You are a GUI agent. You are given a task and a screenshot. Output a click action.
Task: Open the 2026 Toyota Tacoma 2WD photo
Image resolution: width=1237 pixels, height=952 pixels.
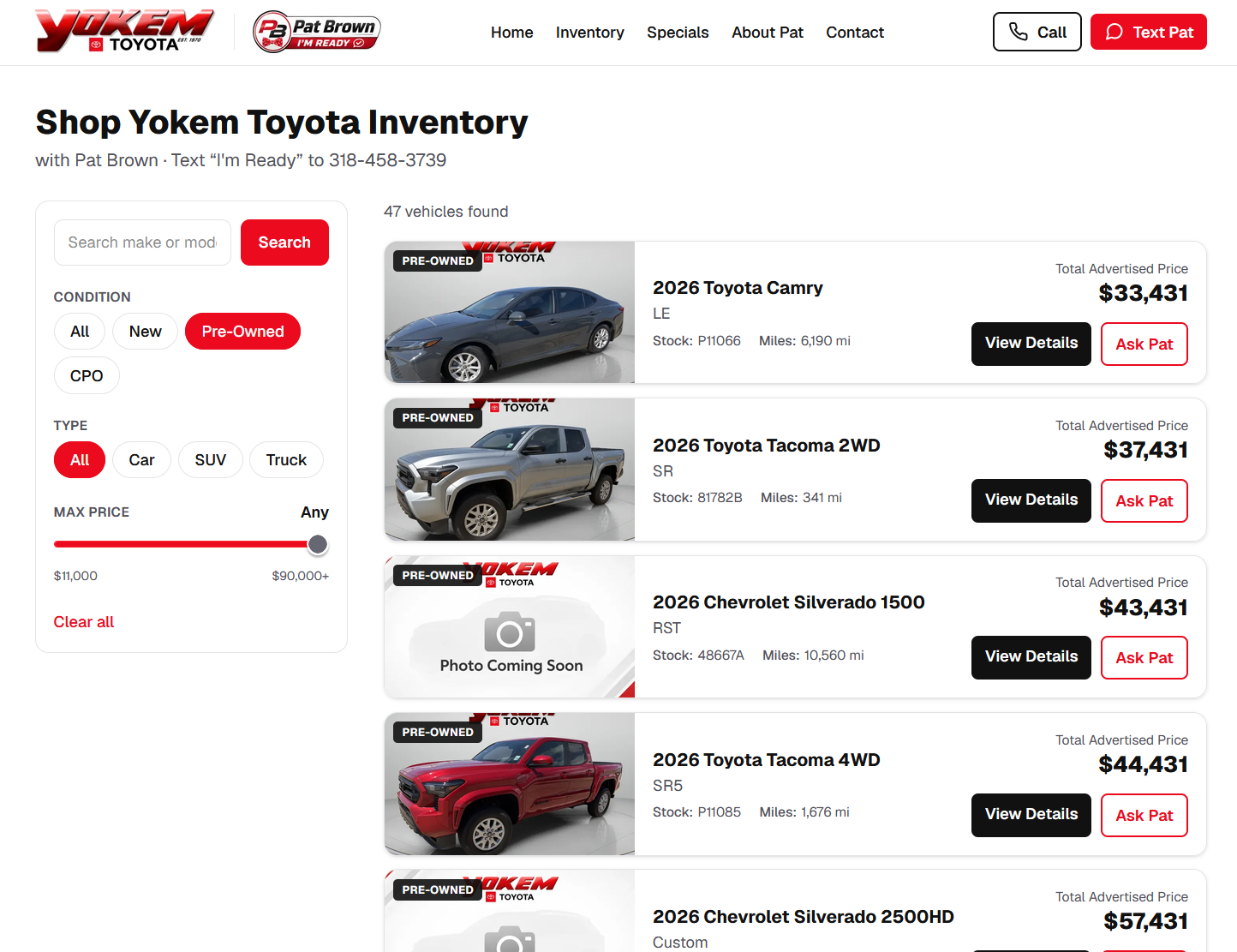tap(510, 470)
